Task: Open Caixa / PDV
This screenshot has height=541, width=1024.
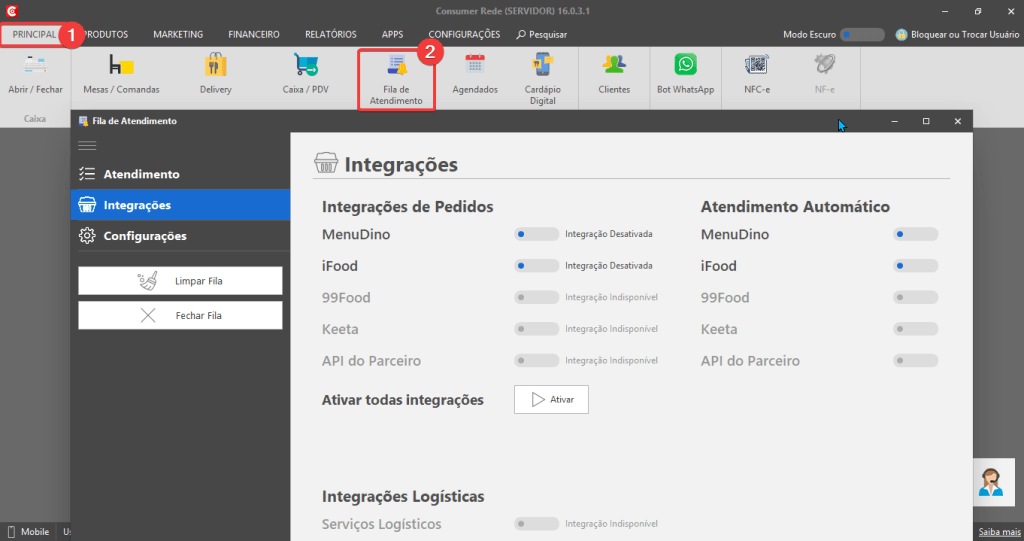Action: [x=306, y=74]
